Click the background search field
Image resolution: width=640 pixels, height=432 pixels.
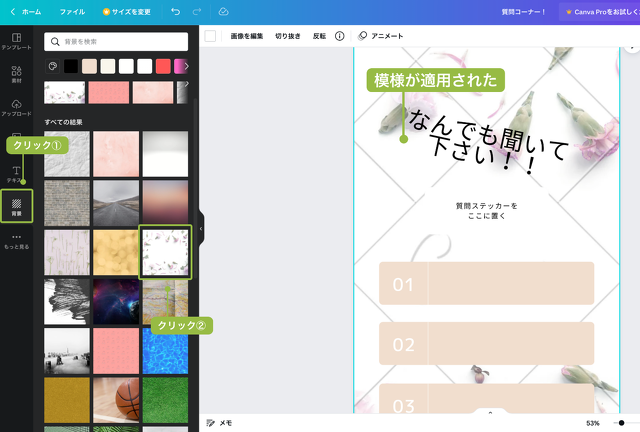pyautogui.click(x=116, y=41)
